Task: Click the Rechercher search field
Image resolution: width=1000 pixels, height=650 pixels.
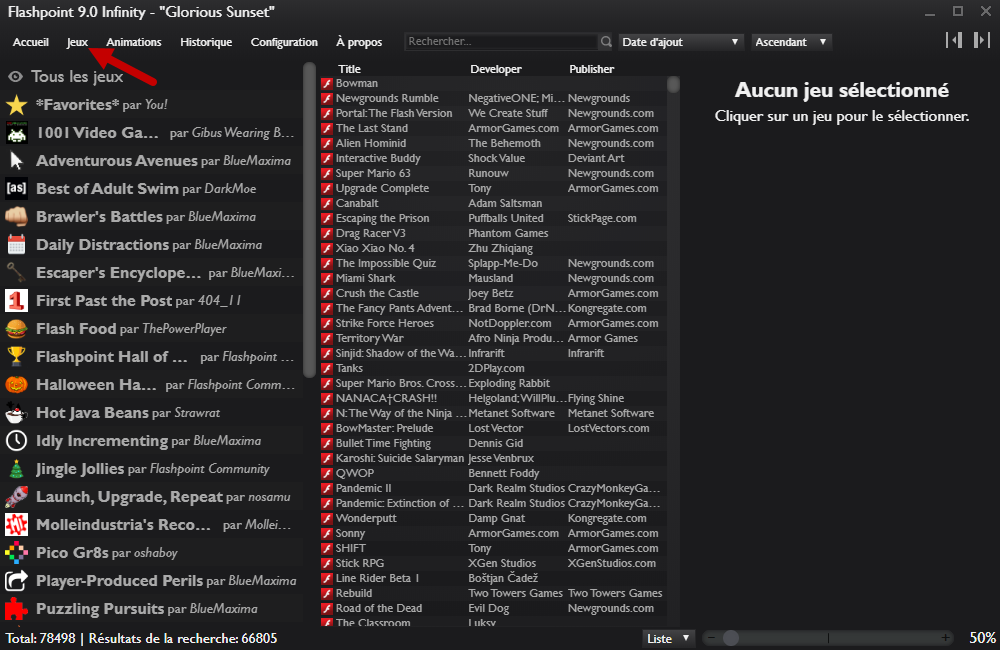Action: click(502, 41)
